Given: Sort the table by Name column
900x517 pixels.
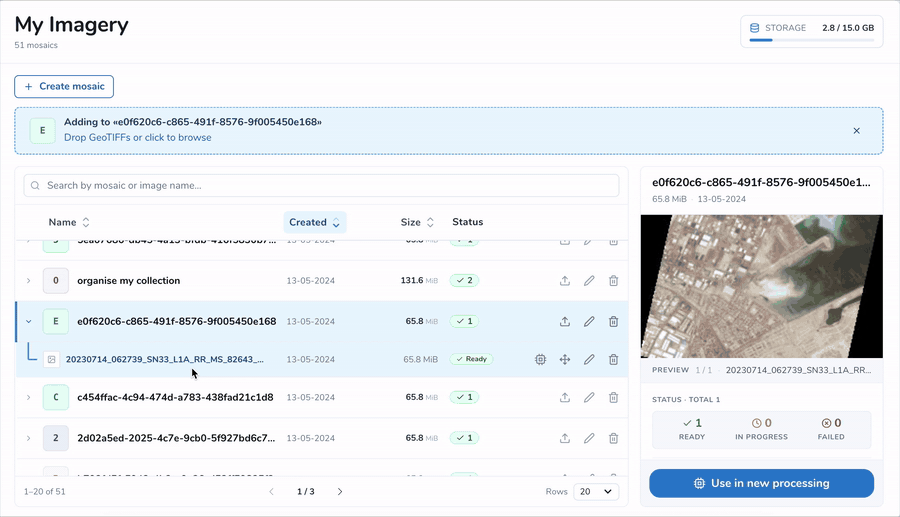Looking at the screenshot, I should [69, 222].
